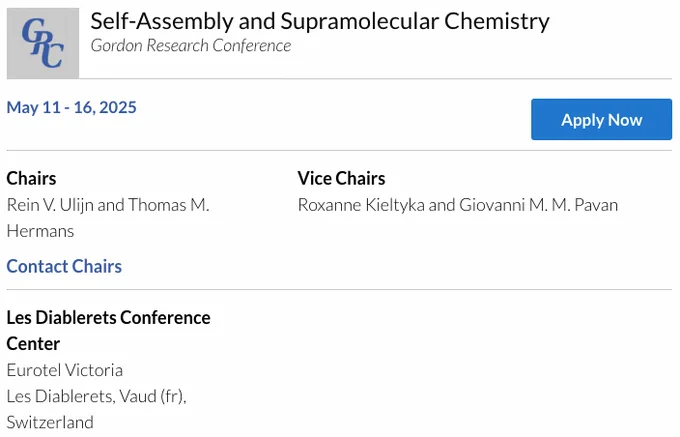Click the surname Hermans

tap(40, 231)
